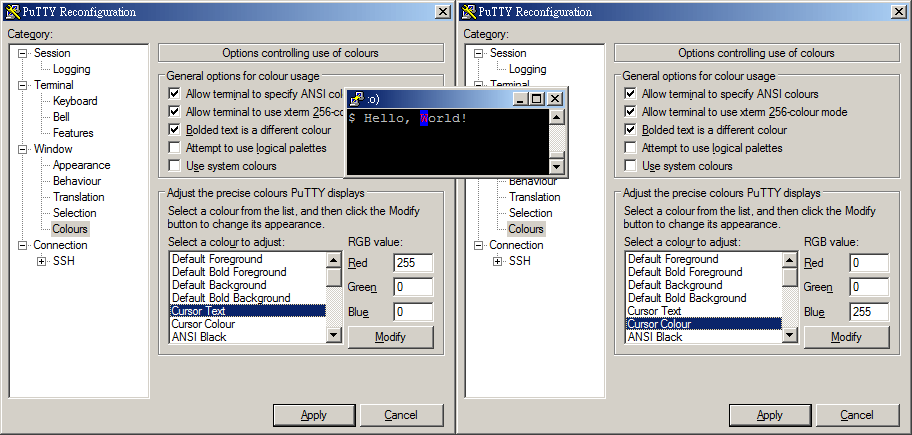
Task: Enable 'Attempt to use logical palettes' in left dialog
Action: [174, 148]
